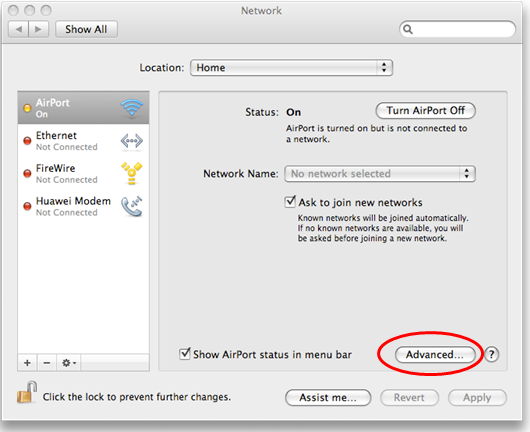
Task: Click the yellow FireWire icon
Action: [131, 173]
